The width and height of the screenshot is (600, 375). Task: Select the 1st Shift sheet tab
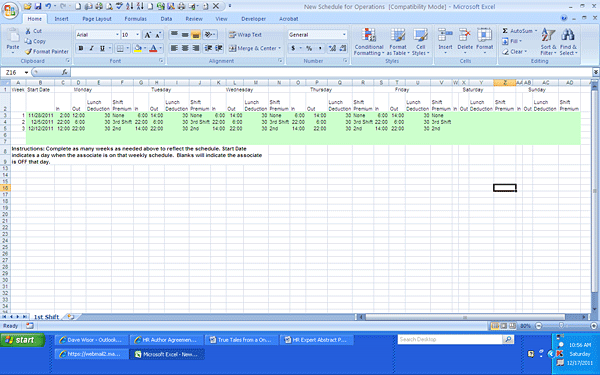46,317
